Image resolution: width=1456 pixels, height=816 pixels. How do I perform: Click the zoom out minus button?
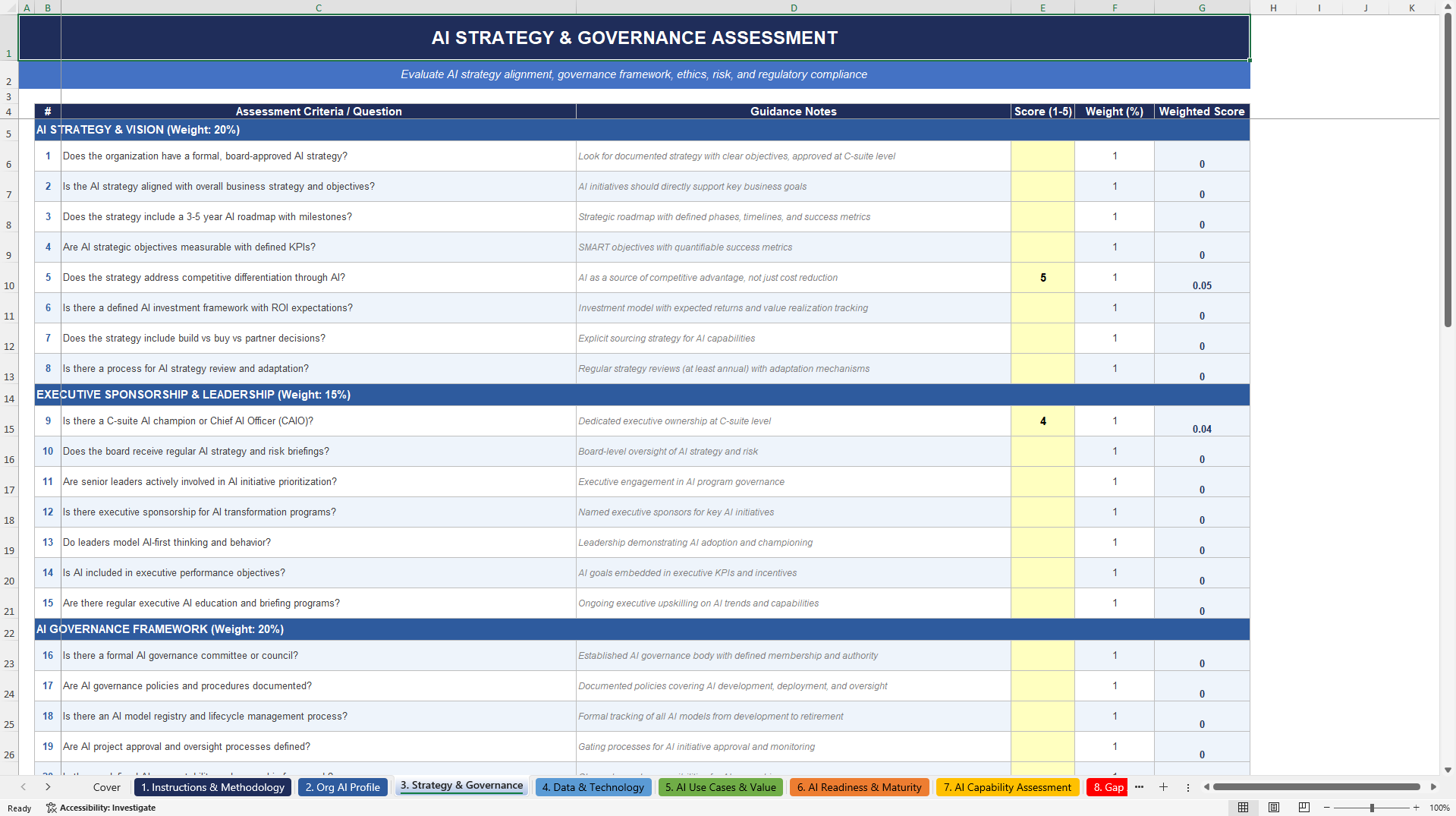[1327, 808]
